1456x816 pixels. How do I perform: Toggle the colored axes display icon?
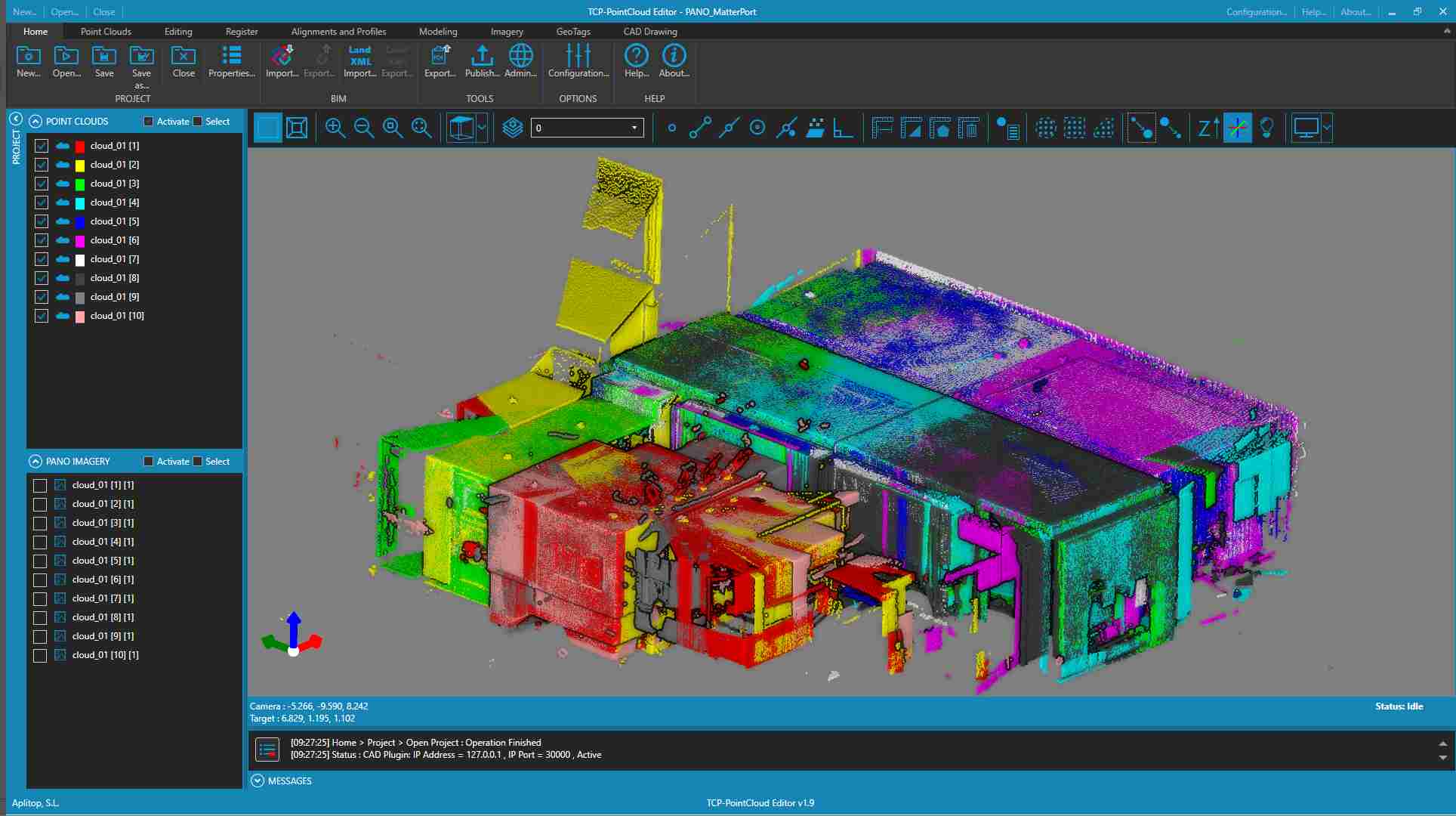pos(1237,128)
